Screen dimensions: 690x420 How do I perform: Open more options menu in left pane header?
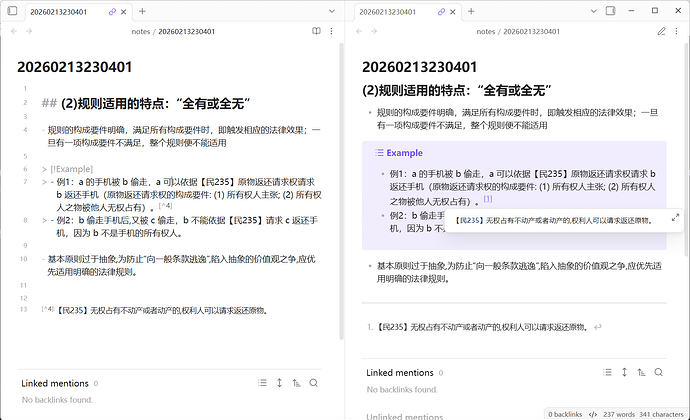[x=333, y=31]
